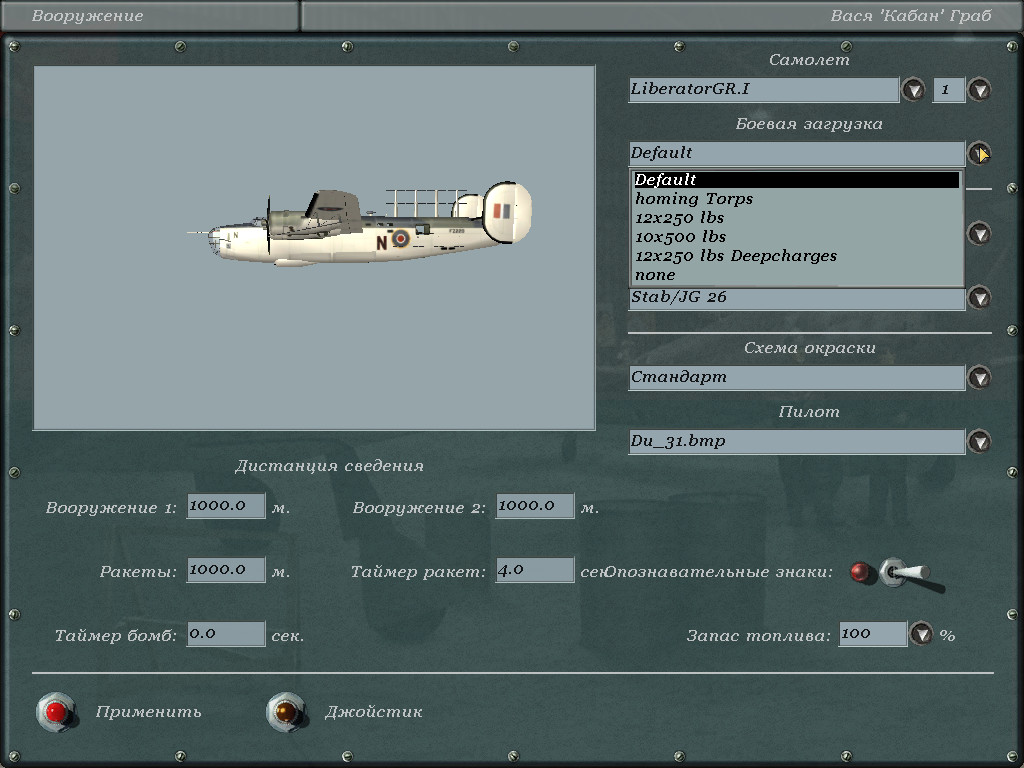Screen dimensions: 1024x768
Task: Pick the 12x250 lbs Deepcharges loadout
Action: tap(796, 255)
